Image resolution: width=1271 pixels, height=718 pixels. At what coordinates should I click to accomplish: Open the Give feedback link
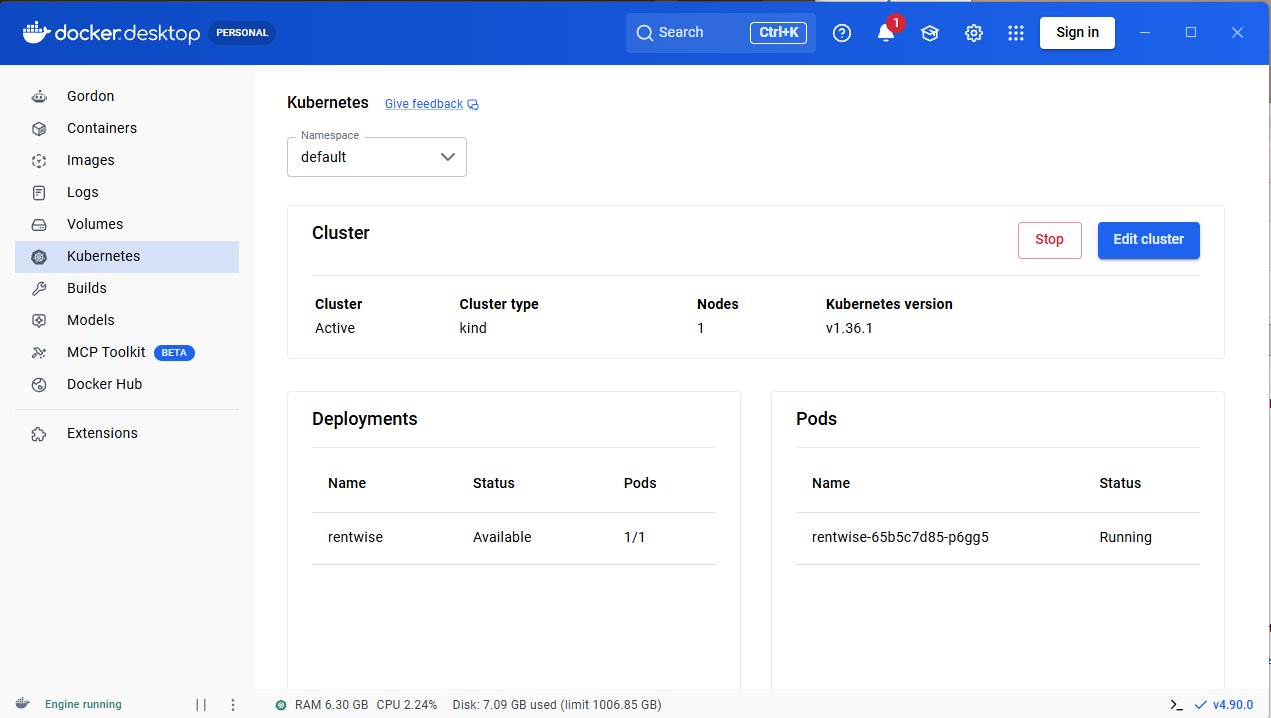click(424, 104)
